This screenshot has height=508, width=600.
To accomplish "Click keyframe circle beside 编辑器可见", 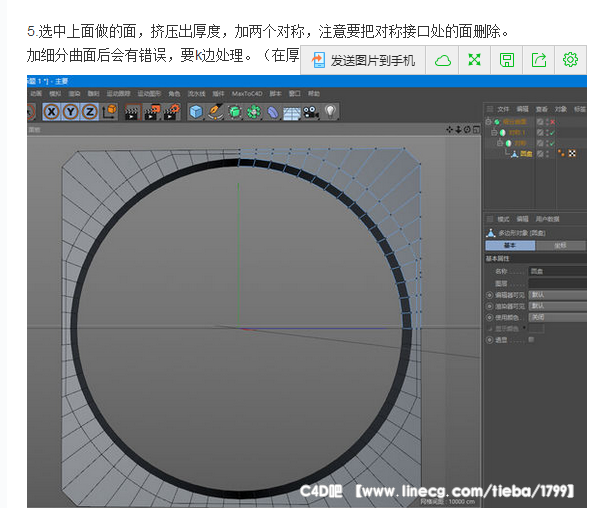I will click(489, 295).
